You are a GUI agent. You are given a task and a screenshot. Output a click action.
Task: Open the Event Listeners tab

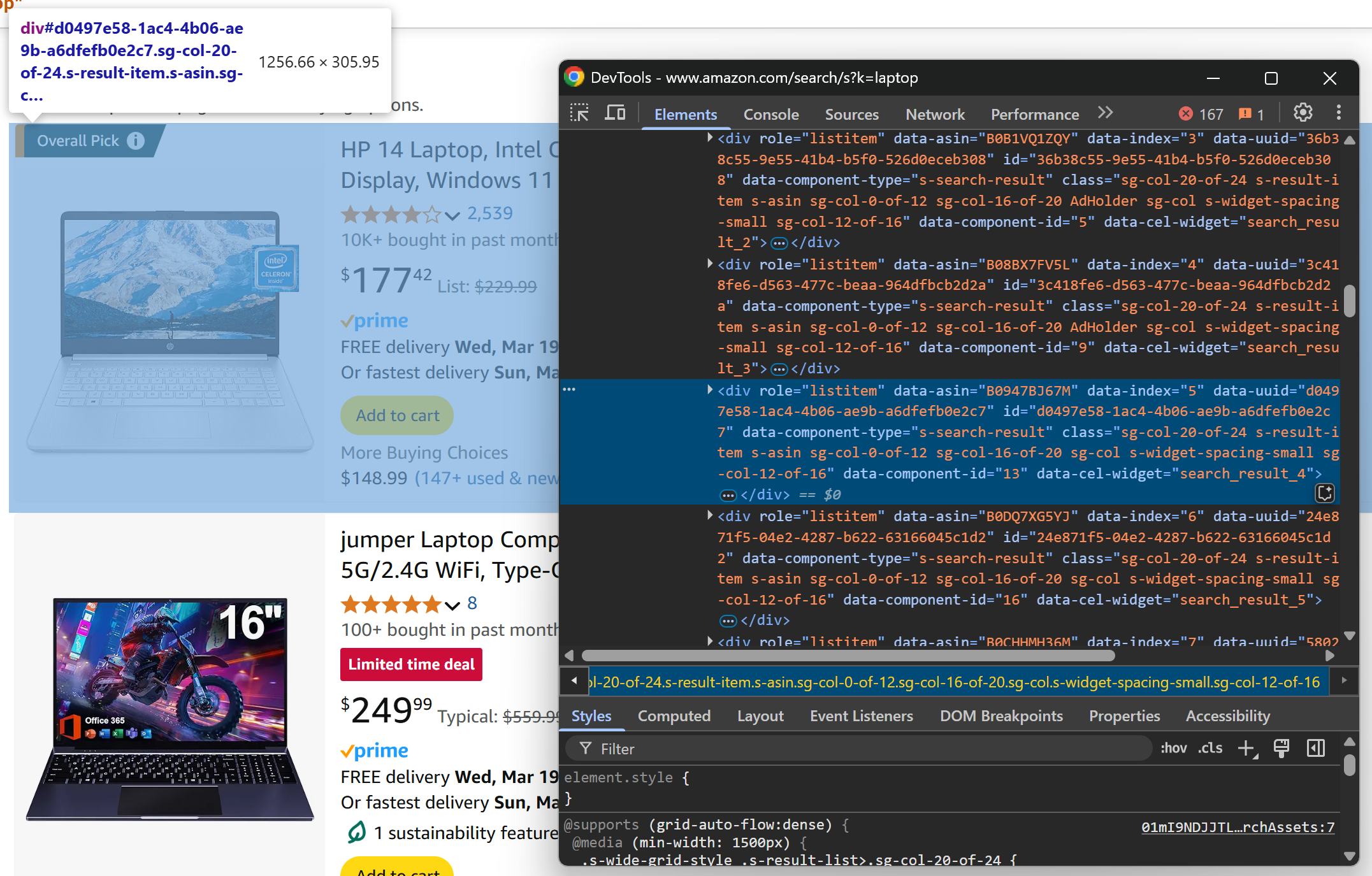click(862, 716)
